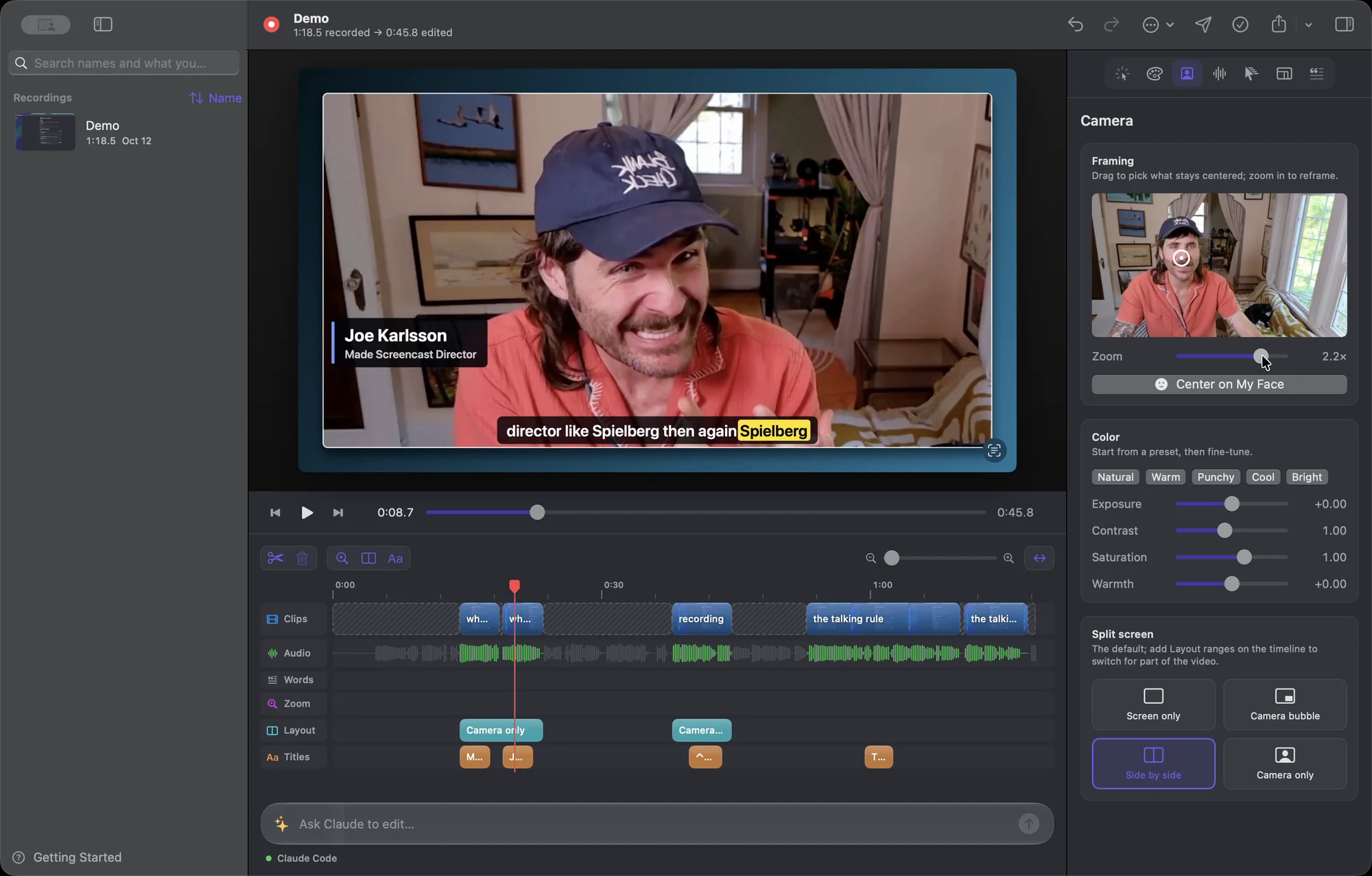This screenshot has height=876, width=1372.
Task: Select Camera bubble layout
Action: pos(1285,705)
